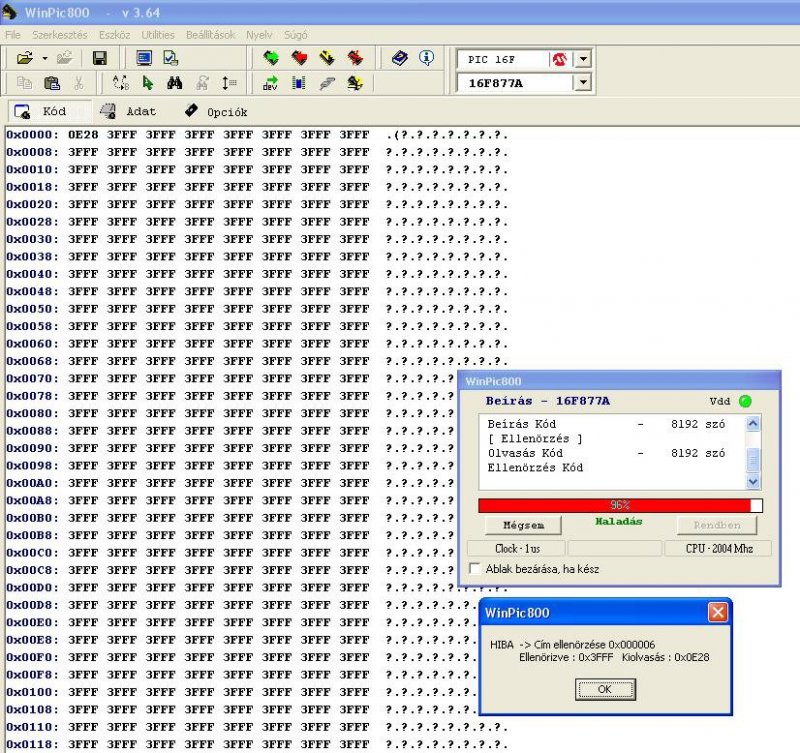Screen dimensions: 800x753
Task: Open the 16F877A device dropdown
Action: coord(583,83)
